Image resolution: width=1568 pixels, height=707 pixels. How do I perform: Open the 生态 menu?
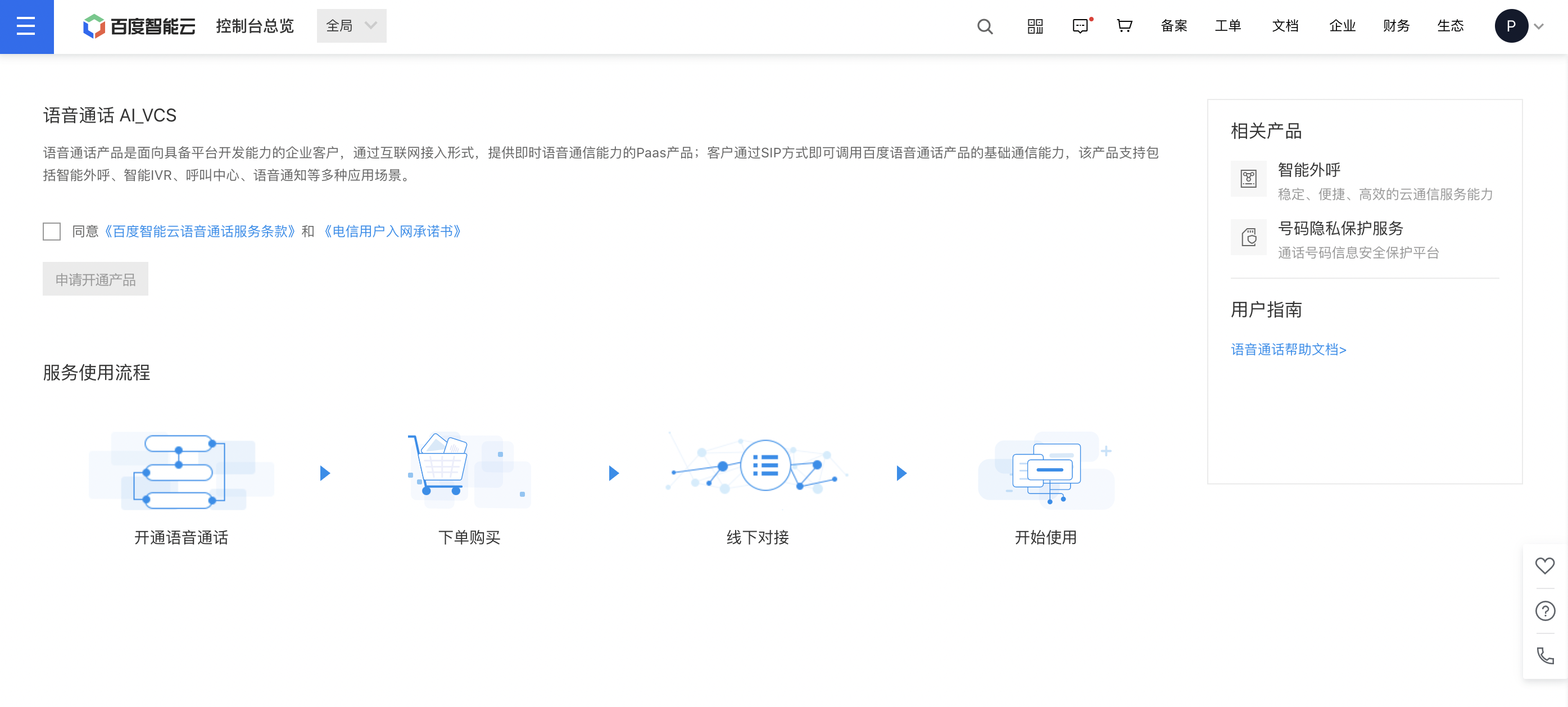pyautogui.click(x=1451, y=26)
